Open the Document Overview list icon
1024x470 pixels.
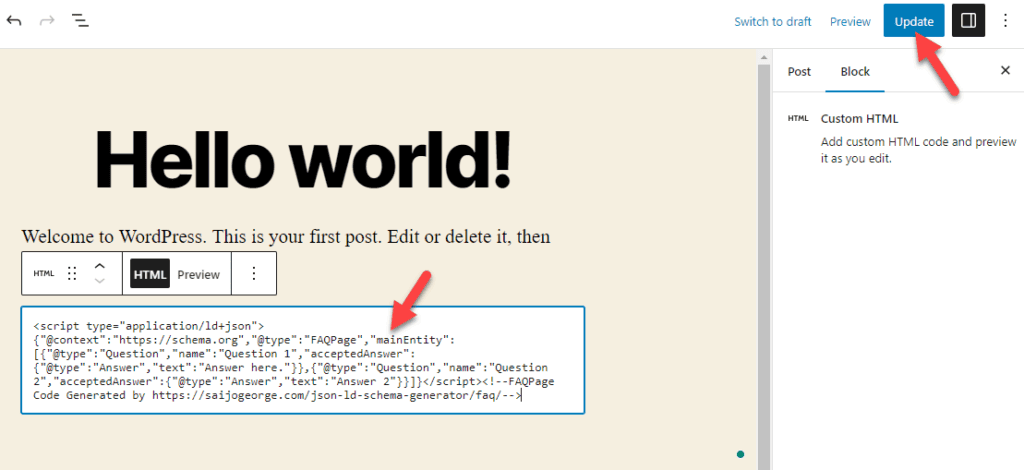pos(80,21)
